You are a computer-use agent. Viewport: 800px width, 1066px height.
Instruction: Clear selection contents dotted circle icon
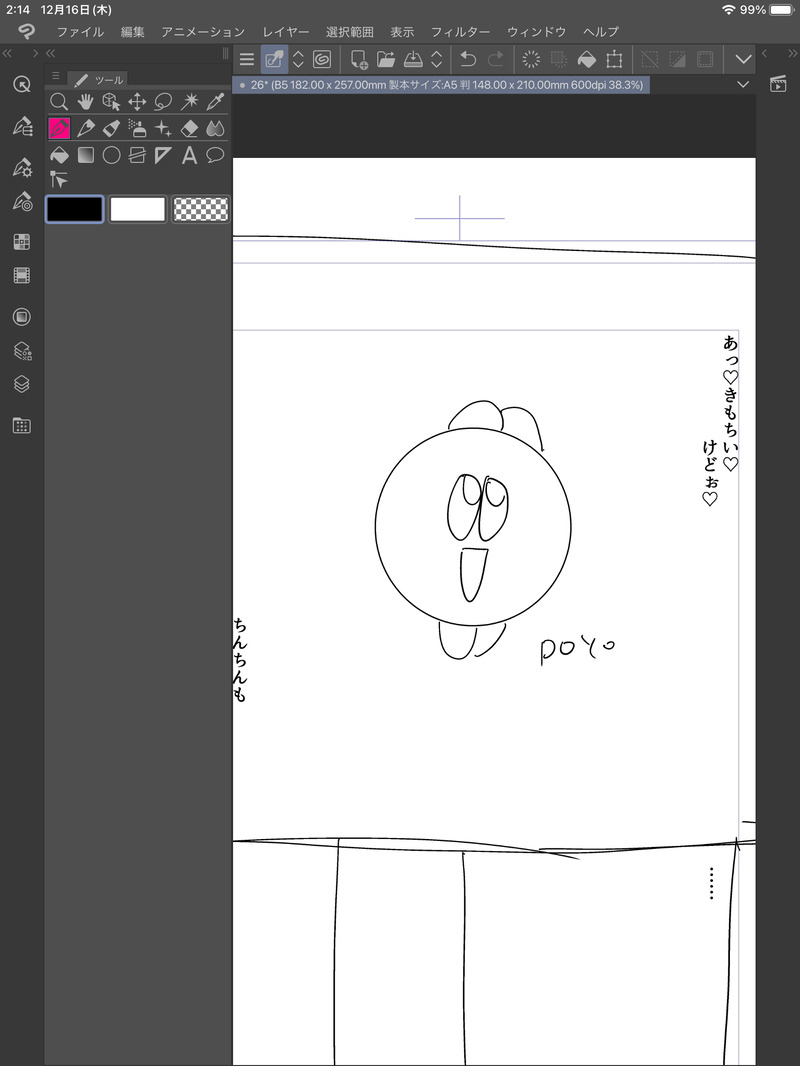[x=531, y=59]
